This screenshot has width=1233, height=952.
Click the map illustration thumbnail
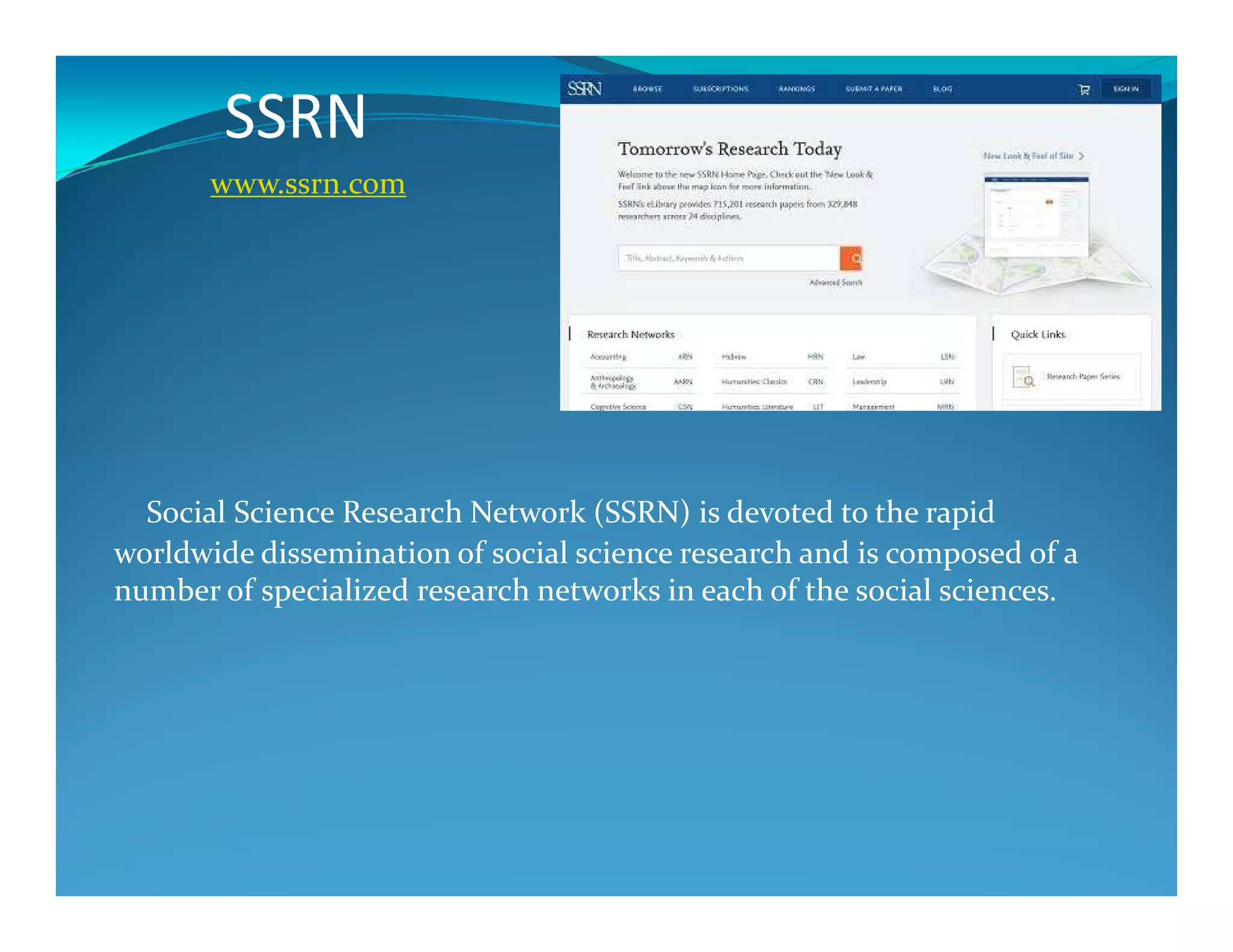(1037, 235)
